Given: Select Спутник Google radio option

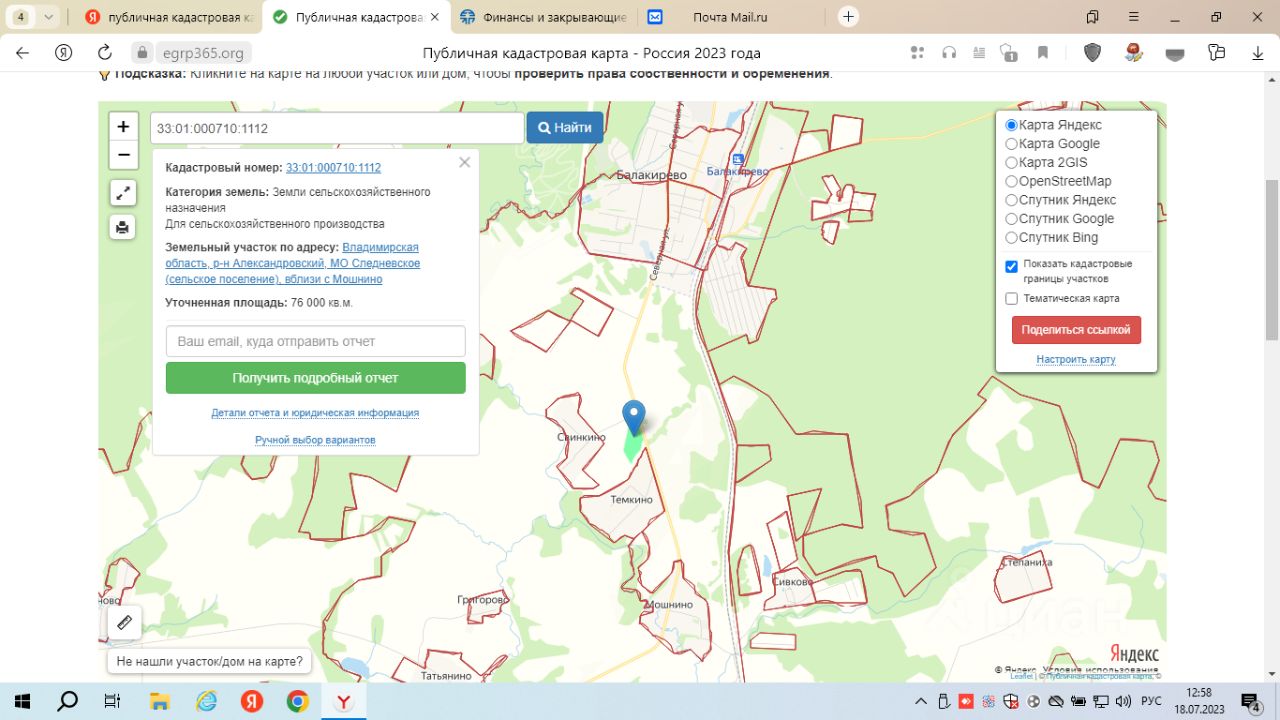Looking at the screenshot, I should tap(1011, 219).
